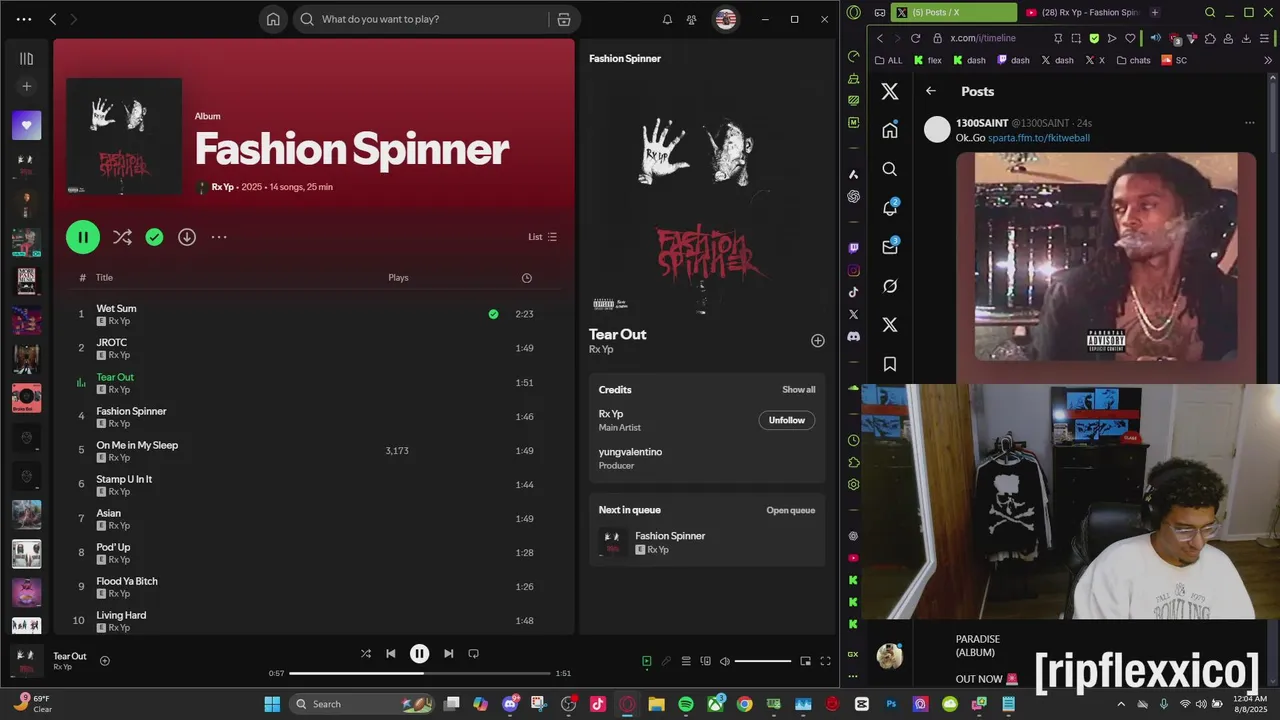1280x720 pixels.
Task: Open the sparta.ffm.to/fkitweball link
Action: click(x=1039, y=138)
